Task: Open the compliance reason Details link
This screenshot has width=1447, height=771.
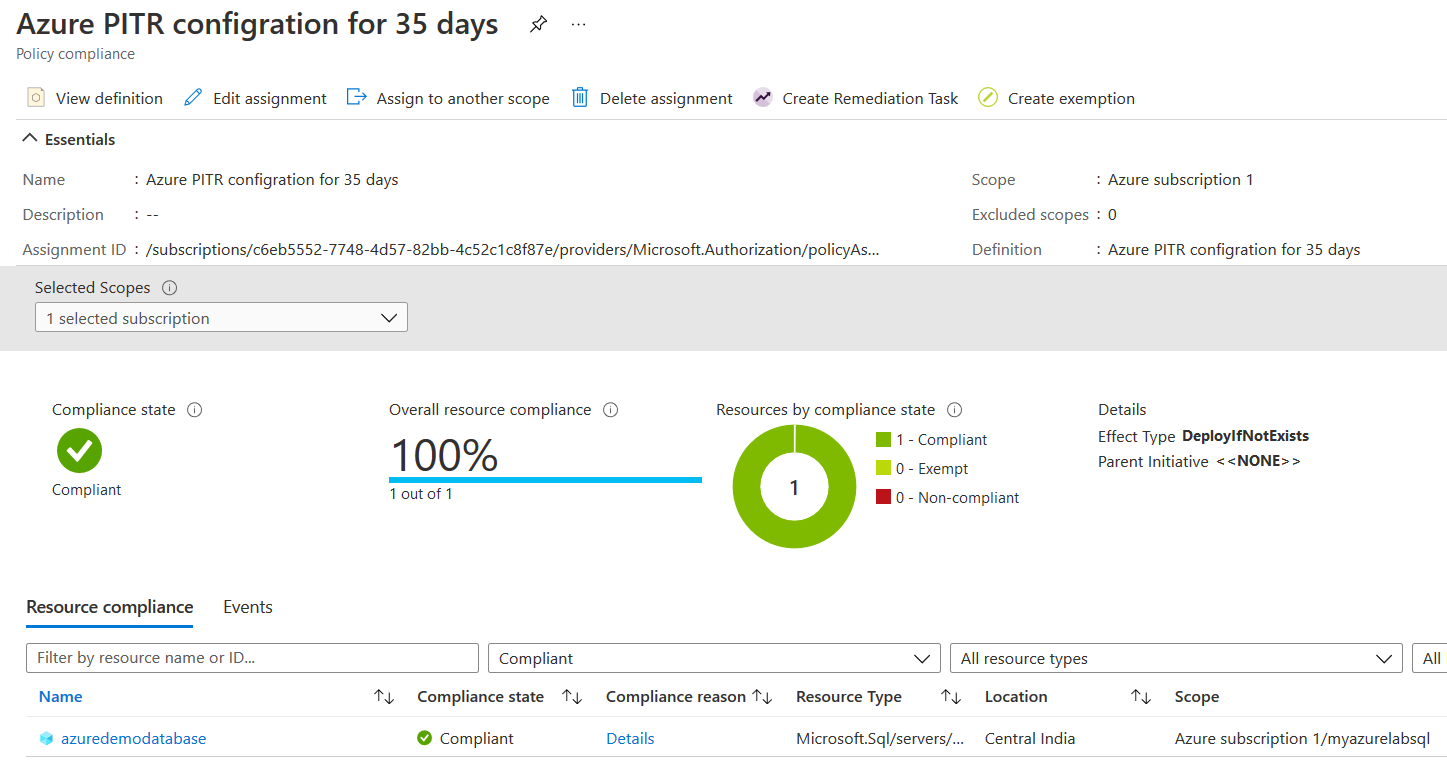Action: [x=630, y=739]
